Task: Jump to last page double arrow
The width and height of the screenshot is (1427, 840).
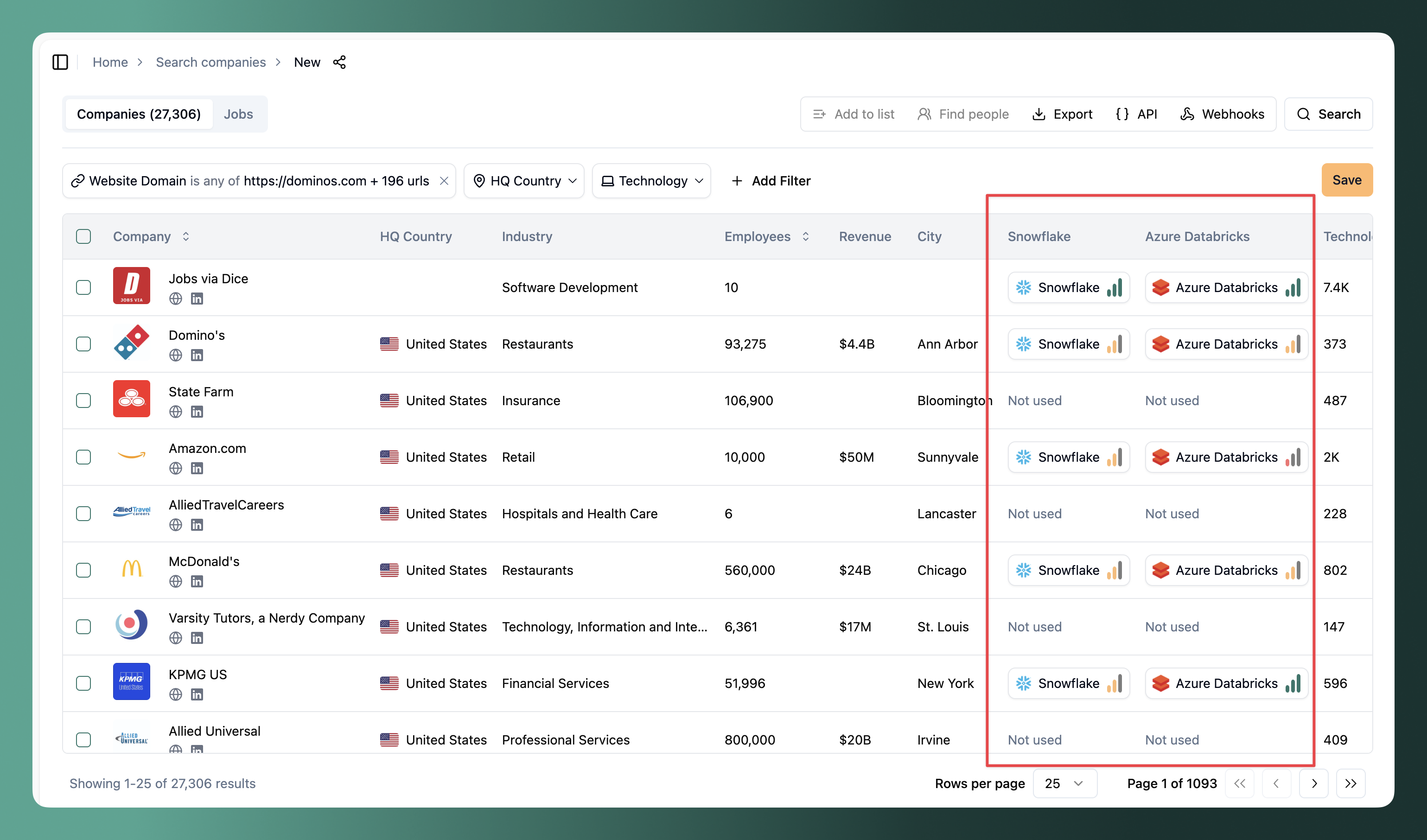Action: click(1351, 783)
